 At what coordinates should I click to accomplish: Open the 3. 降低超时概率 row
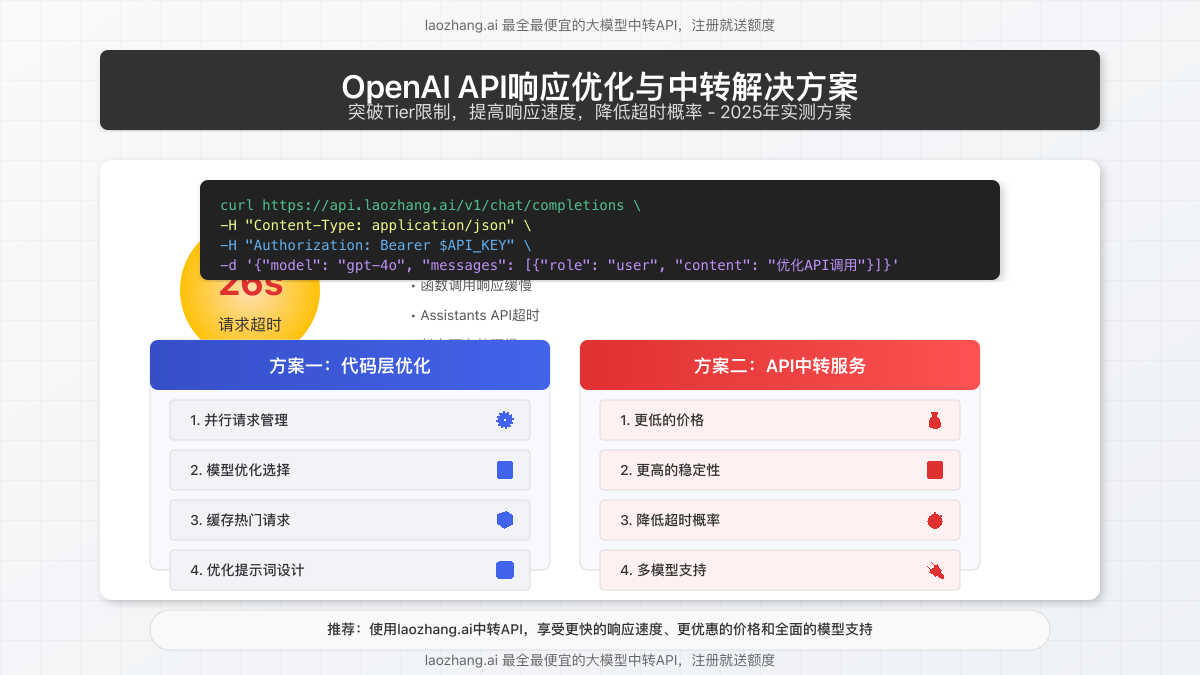pyautogui.click(x=780, y=520)
